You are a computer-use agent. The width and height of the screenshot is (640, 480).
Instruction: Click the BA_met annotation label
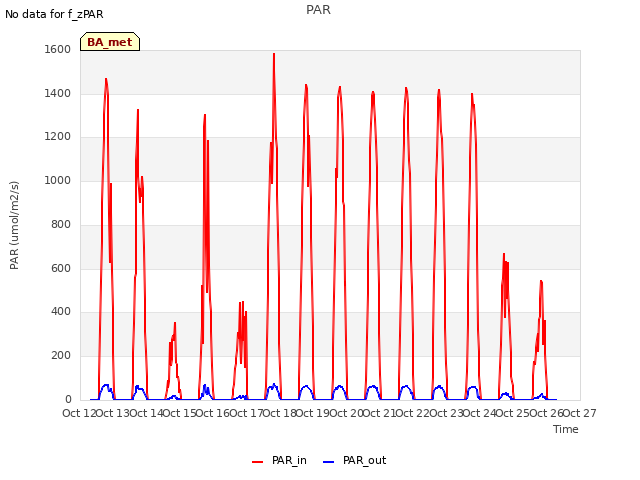pyautogui.click(x=110, y=42)
